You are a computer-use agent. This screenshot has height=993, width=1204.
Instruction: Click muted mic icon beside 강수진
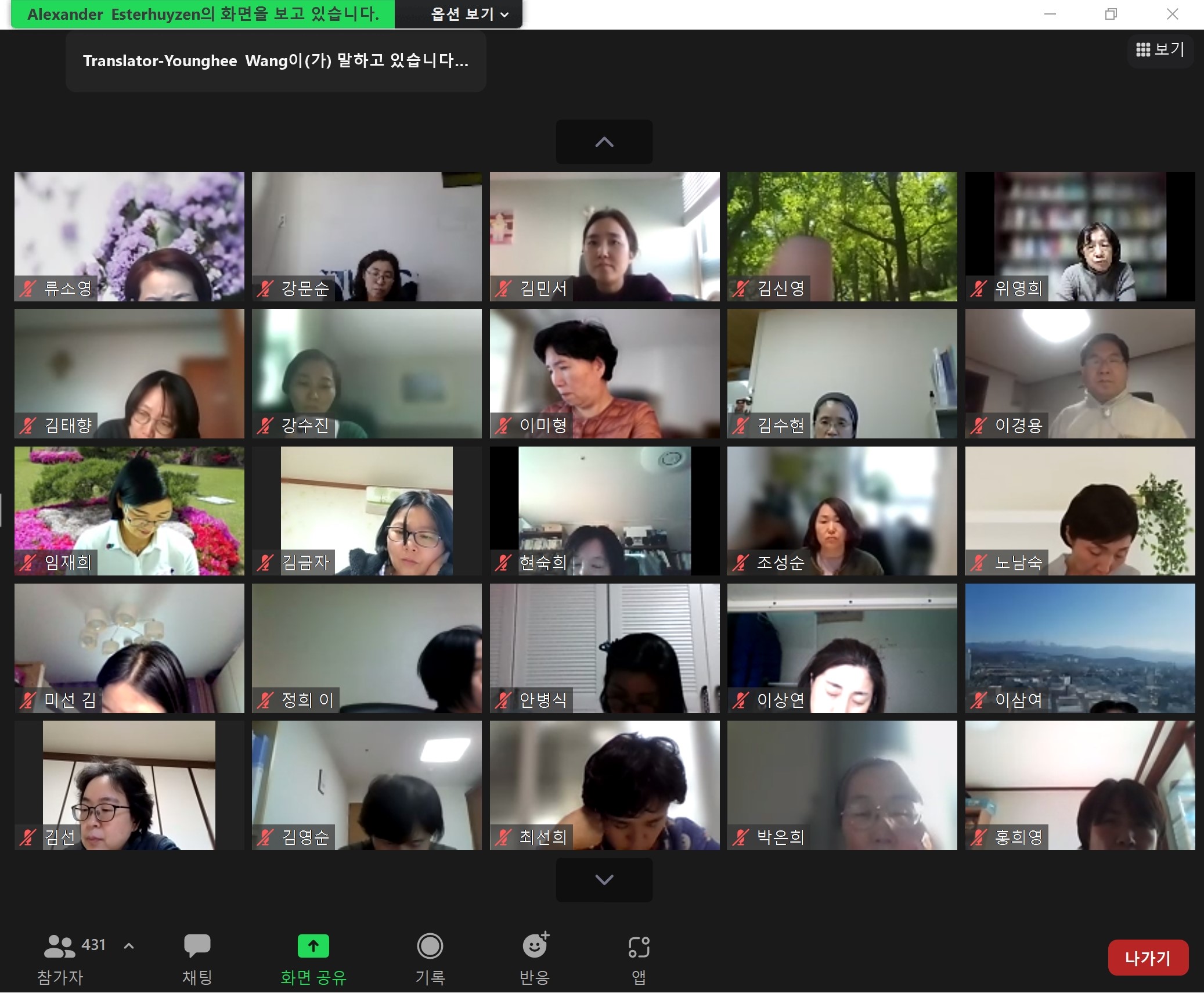click(x=265, y=426)
